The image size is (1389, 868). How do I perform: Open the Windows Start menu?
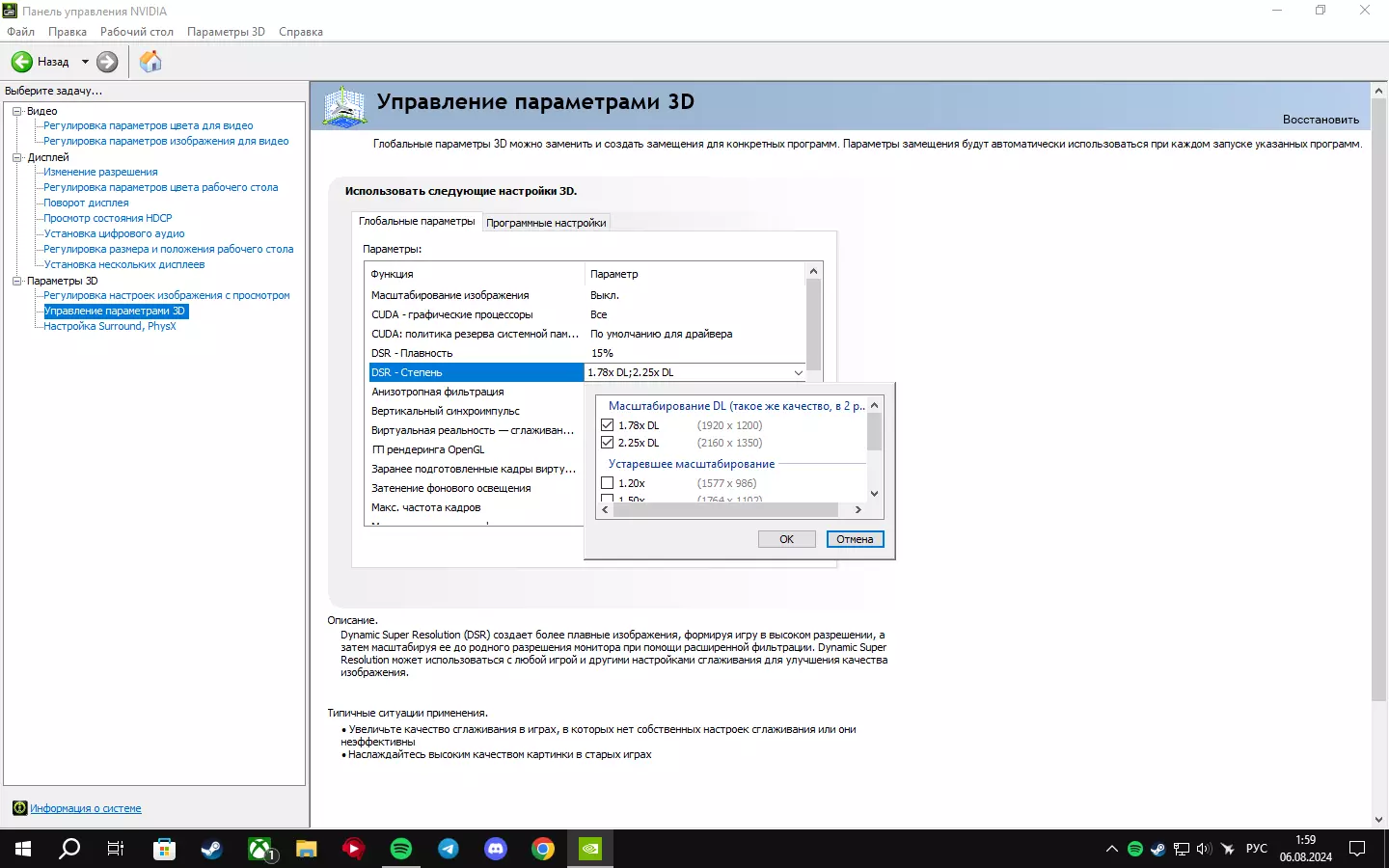point(23,849)
